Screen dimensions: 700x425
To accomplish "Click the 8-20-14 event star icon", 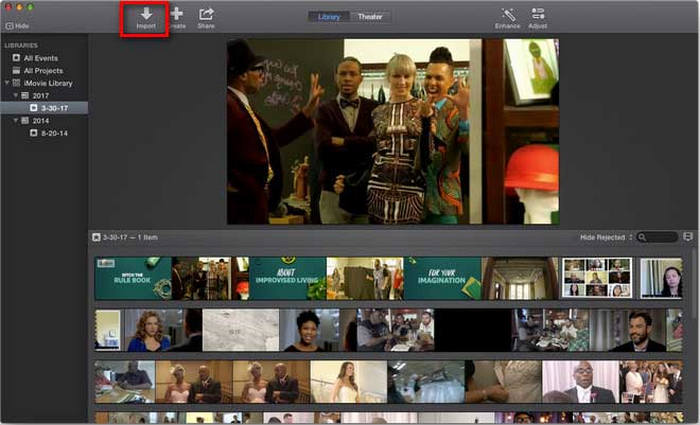I will [33, 133].
